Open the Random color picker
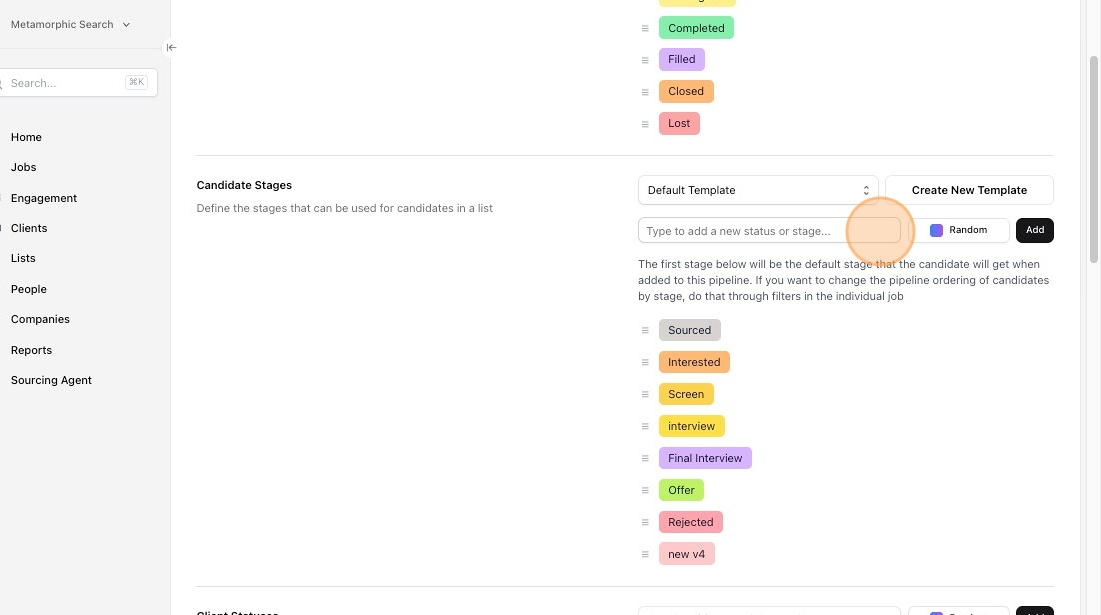 [x=959, y=230]
